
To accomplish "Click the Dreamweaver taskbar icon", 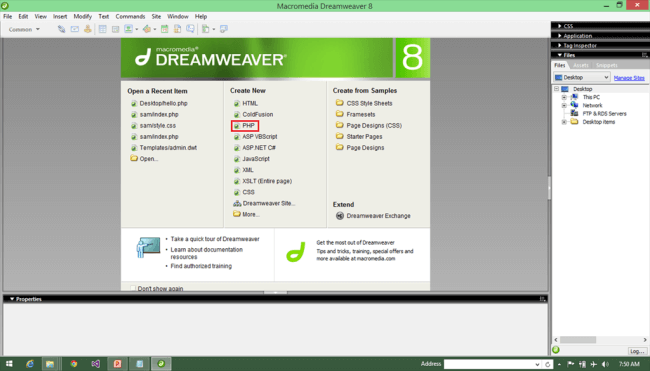I will 161,364.
